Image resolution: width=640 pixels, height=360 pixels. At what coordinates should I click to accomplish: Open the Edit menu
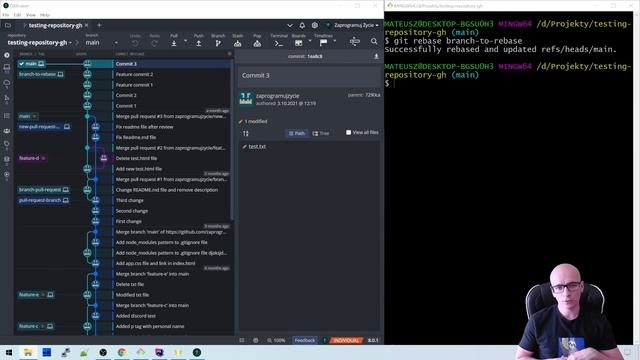coord(18,15)
